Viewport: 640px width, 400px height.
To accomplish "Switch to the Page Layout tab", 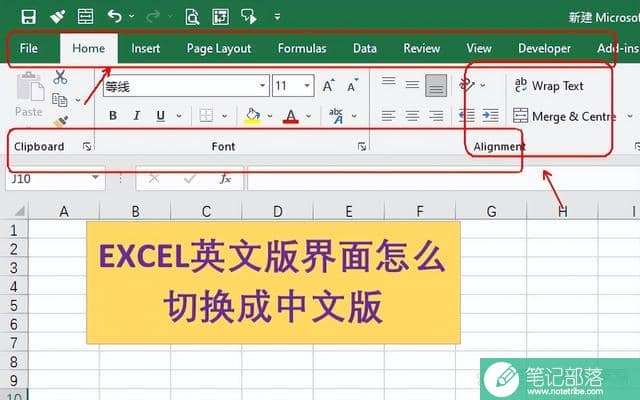I will tap(219, 49).
